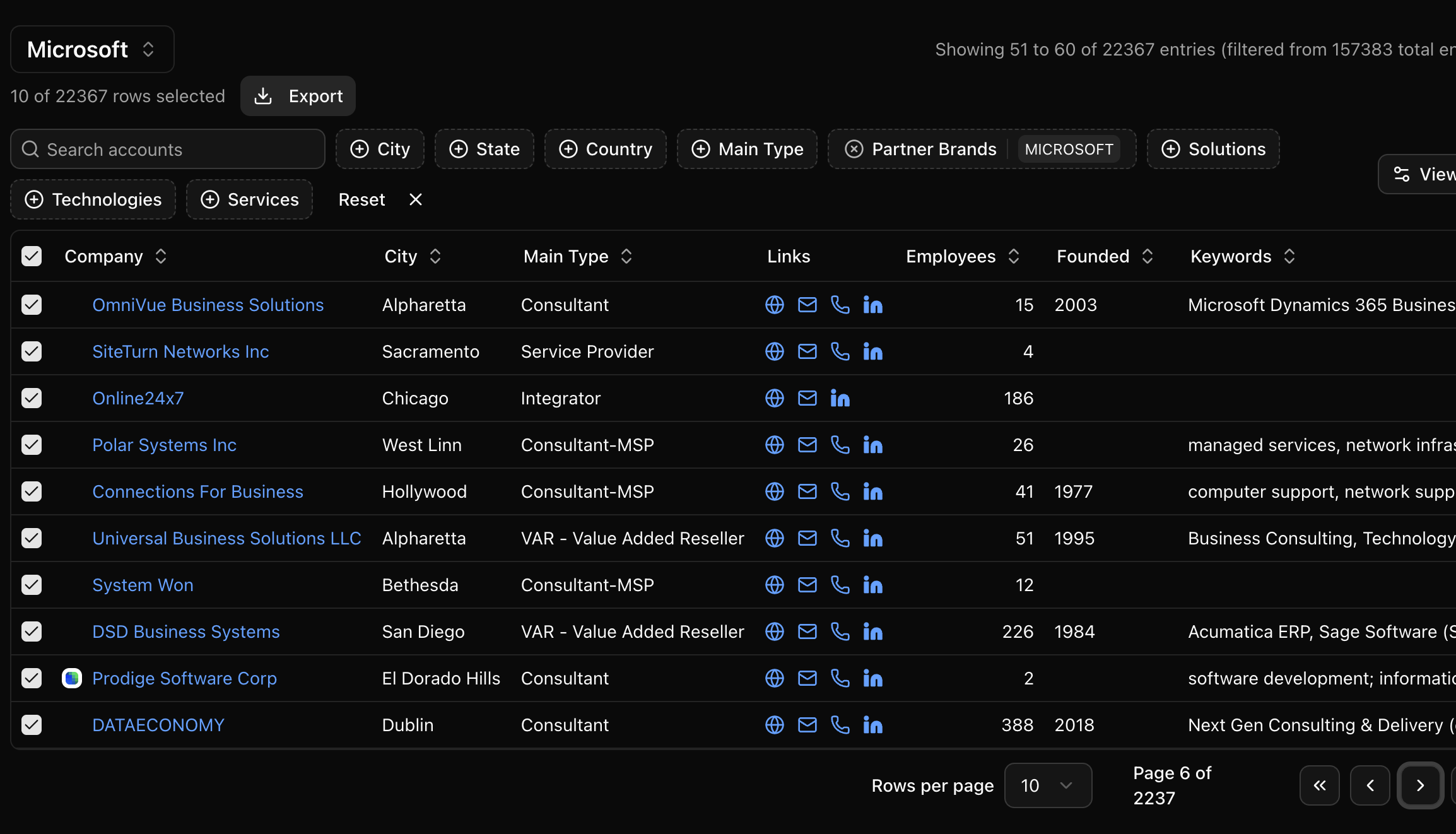
Task: Open LinkedIn icon for Online24x7
Action: coord(840,398)
